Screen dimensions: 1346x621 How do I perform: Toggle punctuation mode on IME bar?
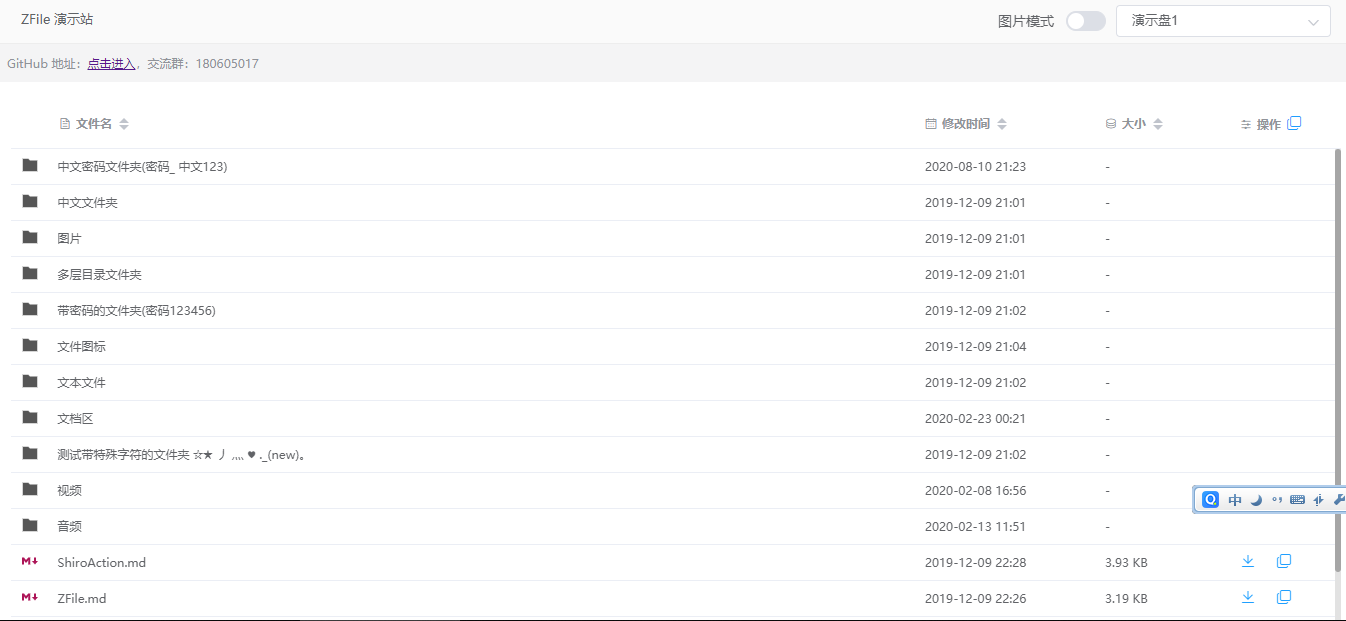coord(1277,500)
